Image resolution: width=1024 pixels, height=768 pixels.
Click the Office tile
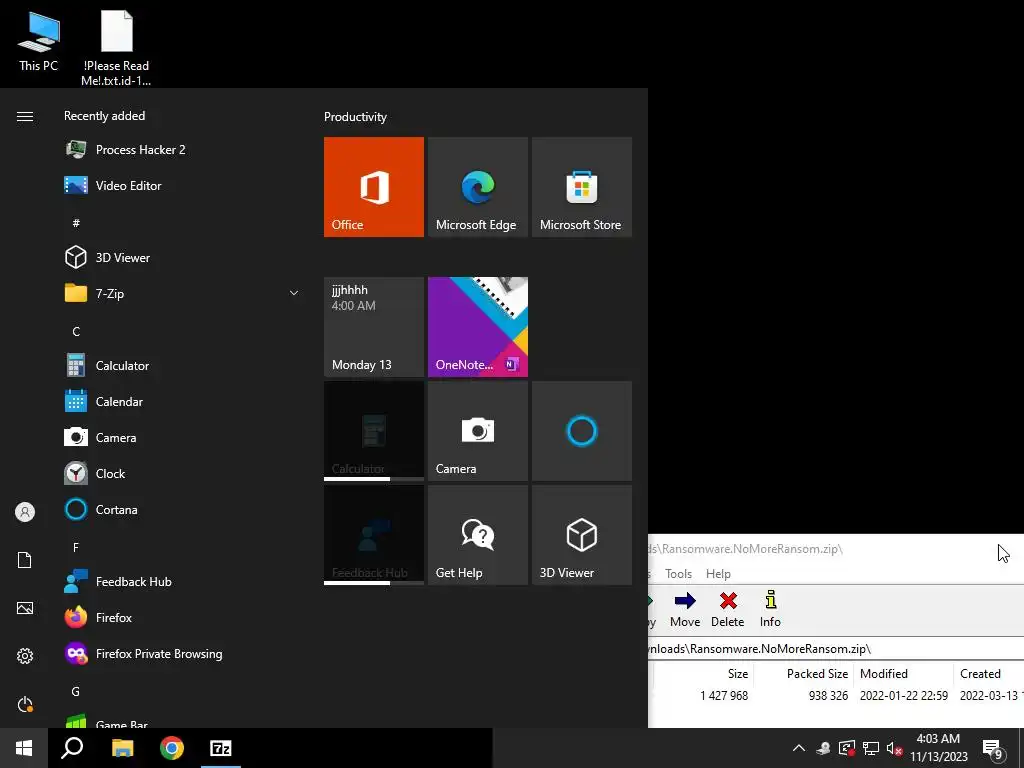click(374, 187)
